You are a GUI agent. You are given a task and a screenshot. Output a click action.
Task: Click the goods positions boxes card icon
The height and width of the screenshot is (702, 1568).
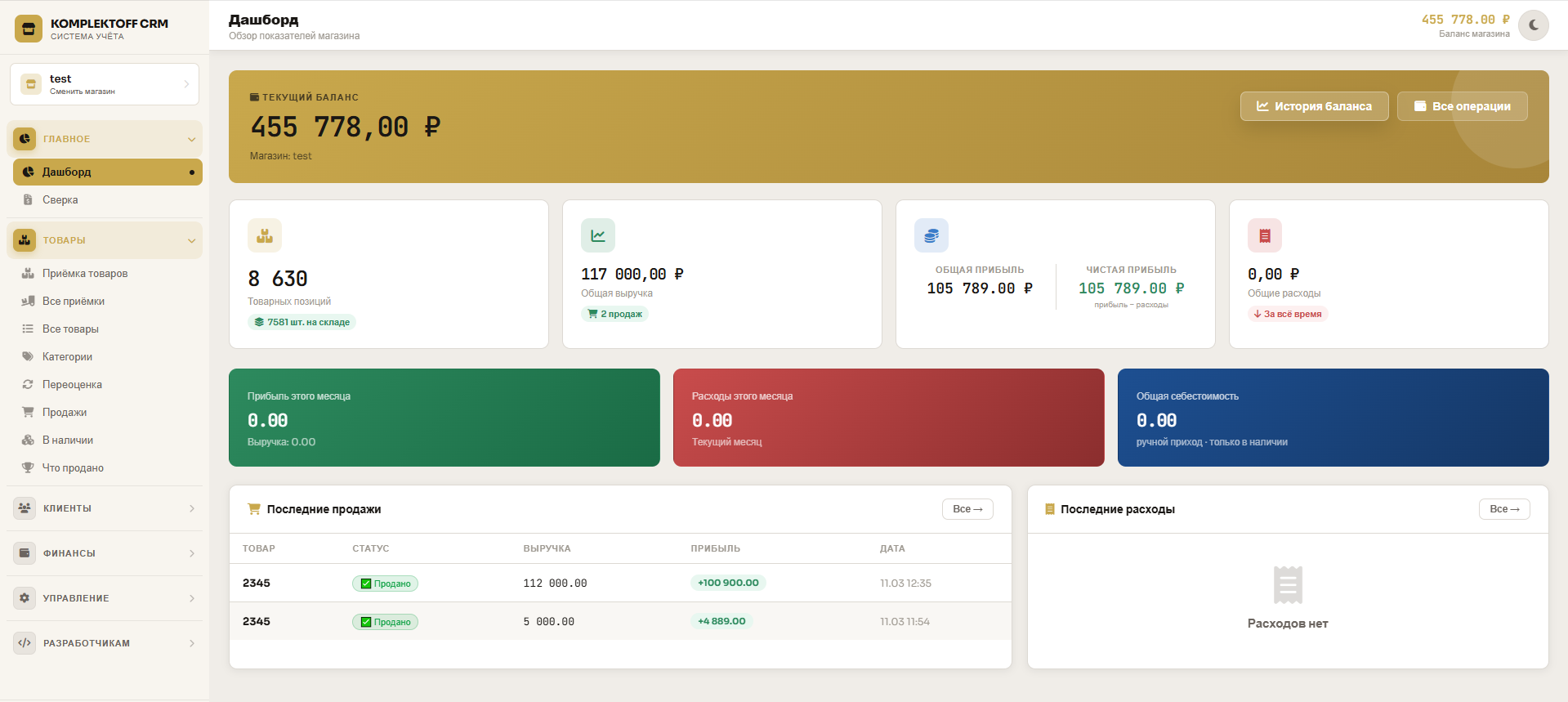point(265,235)
